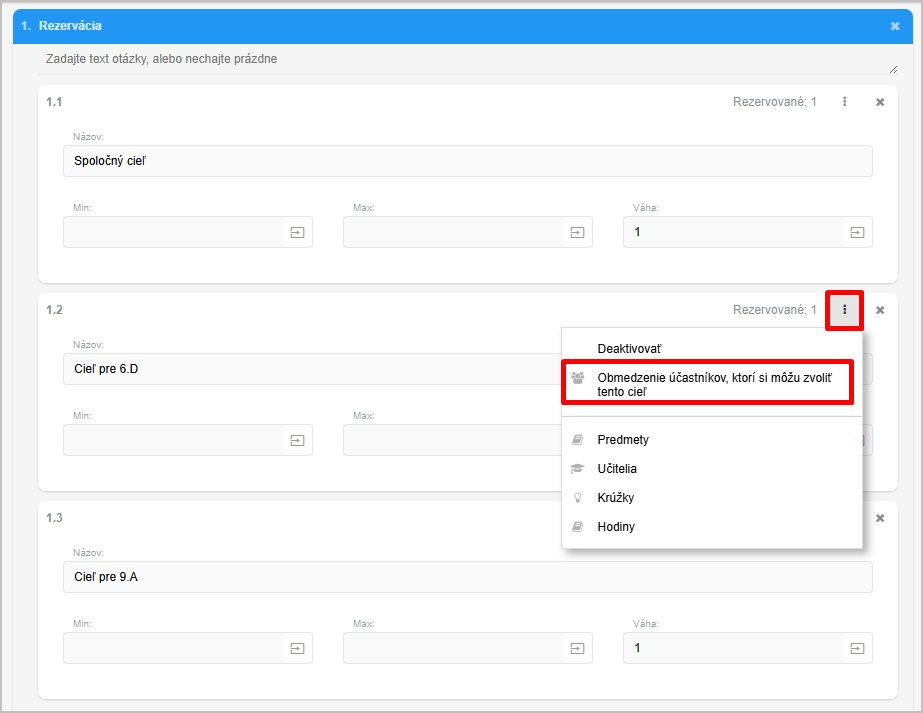Image resolution: width=923 pixels, height=713 pixels.
Task: Click three-dot options icon for item 1.2
Action: point(845,310)
